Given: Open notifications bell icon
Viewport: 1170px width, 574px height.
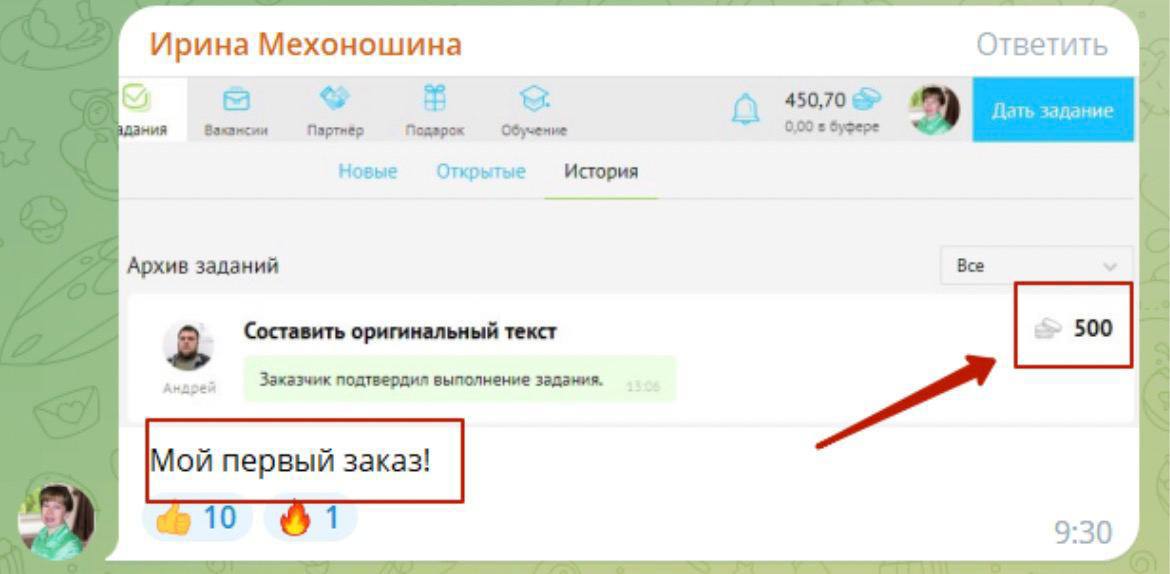Looking at the screenshot, I should coord(745,110).
